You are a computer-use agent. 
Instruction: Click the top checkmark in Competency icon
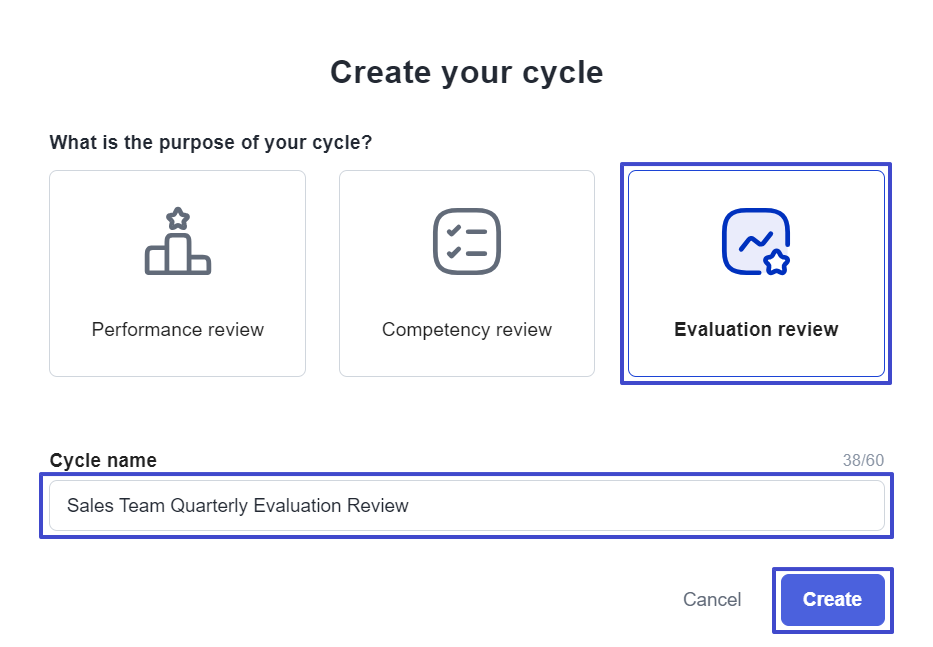click(x=454, y=231)
